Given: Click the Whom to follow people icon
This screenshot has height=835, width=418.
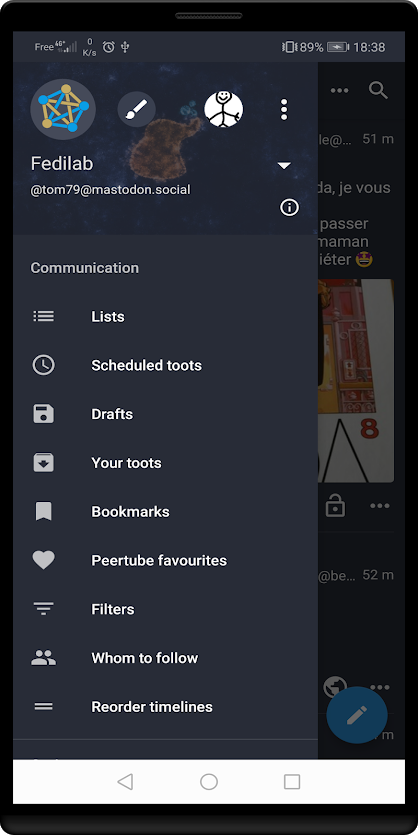Looking at the screenshot, I should [44, 658].
